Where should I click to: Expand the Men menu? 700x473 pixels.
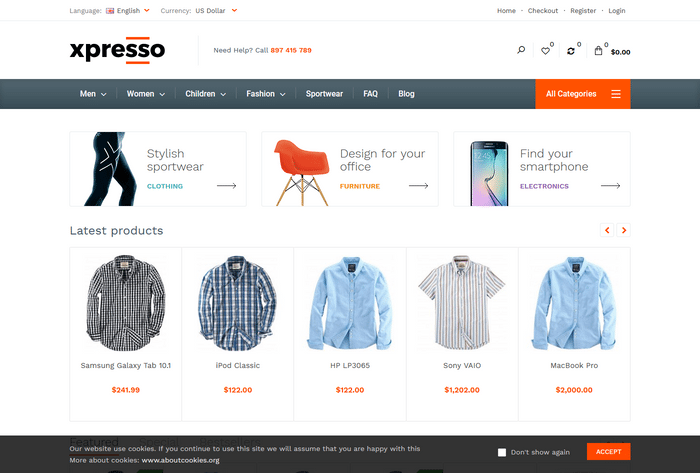click(93, 94)
